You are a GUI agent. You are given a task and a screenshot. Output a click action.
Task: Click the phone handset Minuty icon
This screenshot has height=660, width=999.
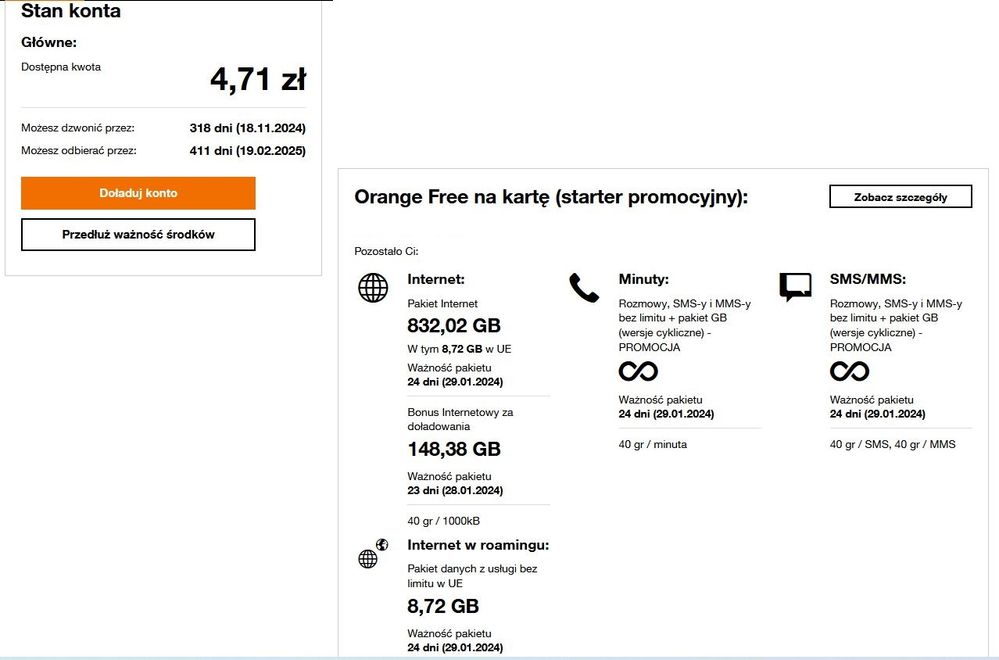[x=583, y=287]
